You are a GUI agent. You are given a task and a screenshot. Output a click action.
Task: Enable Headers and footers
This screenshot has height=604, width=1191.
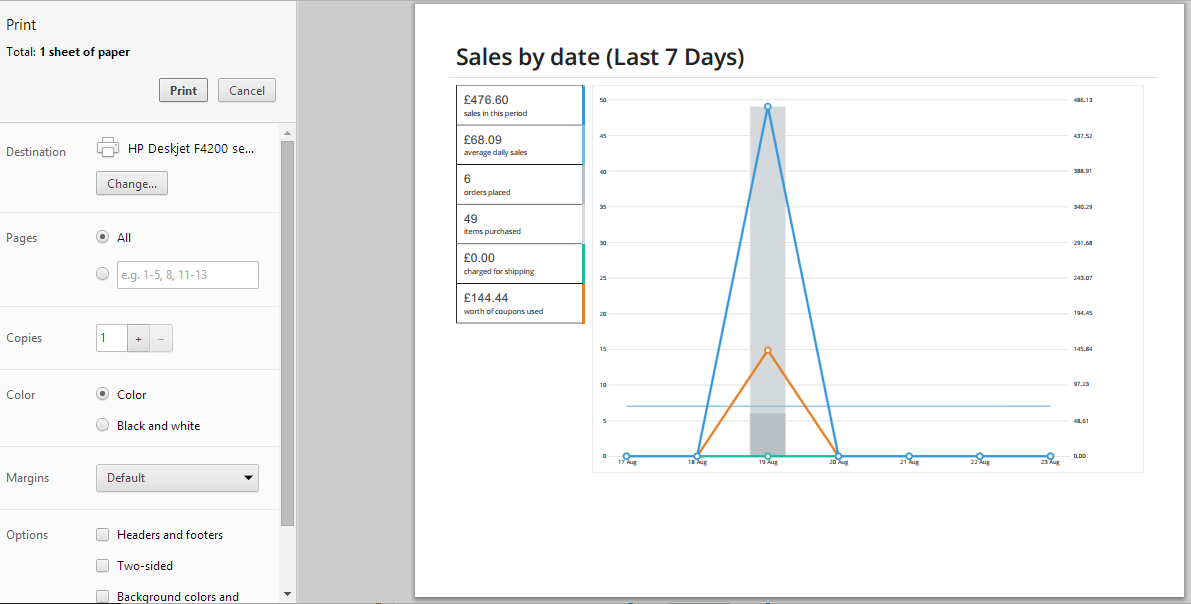(102, 534)
